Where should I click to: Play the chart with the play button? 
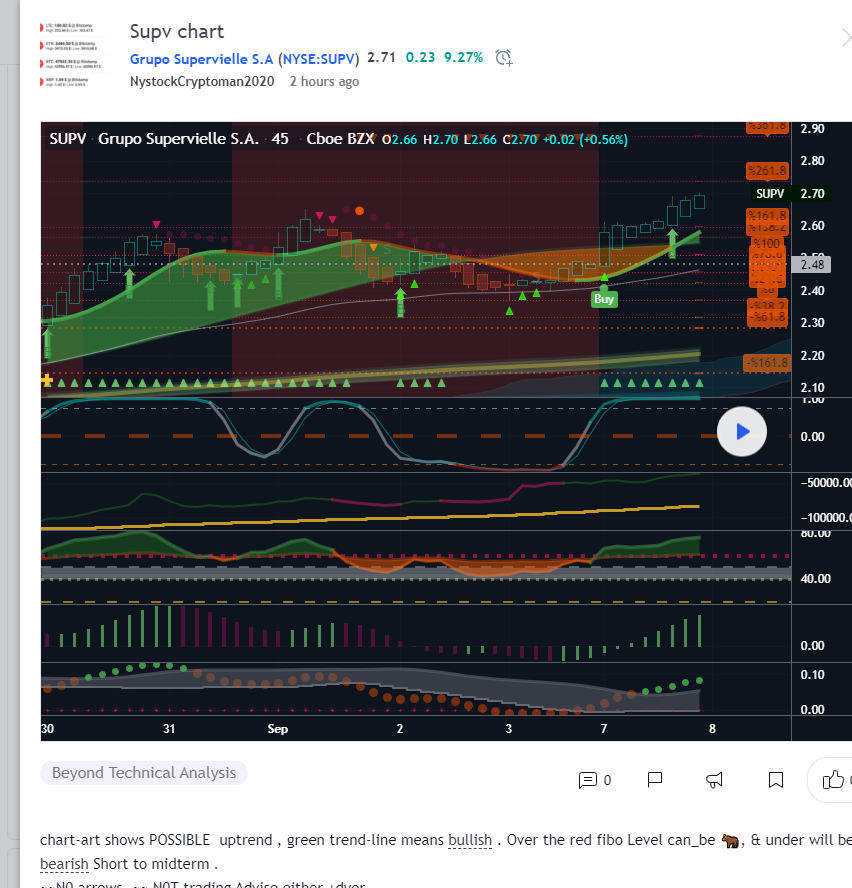[x=742, y=432]
